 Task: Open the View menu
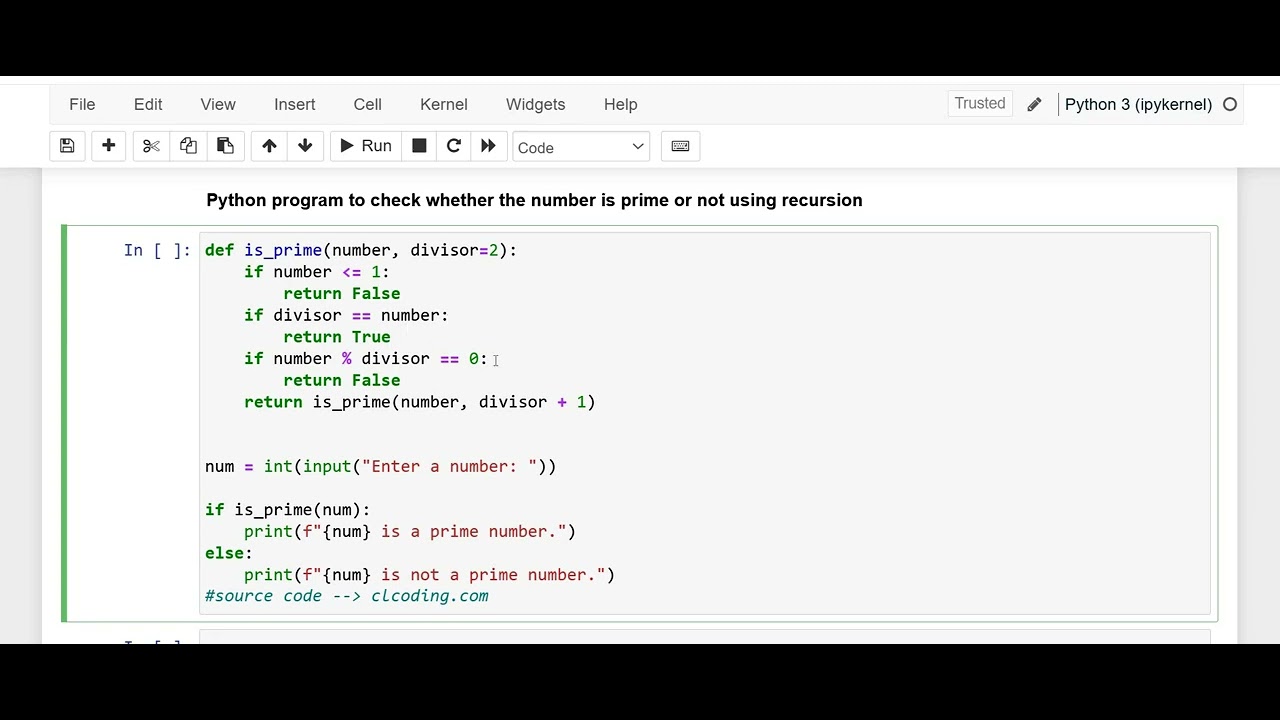[218, 104]
